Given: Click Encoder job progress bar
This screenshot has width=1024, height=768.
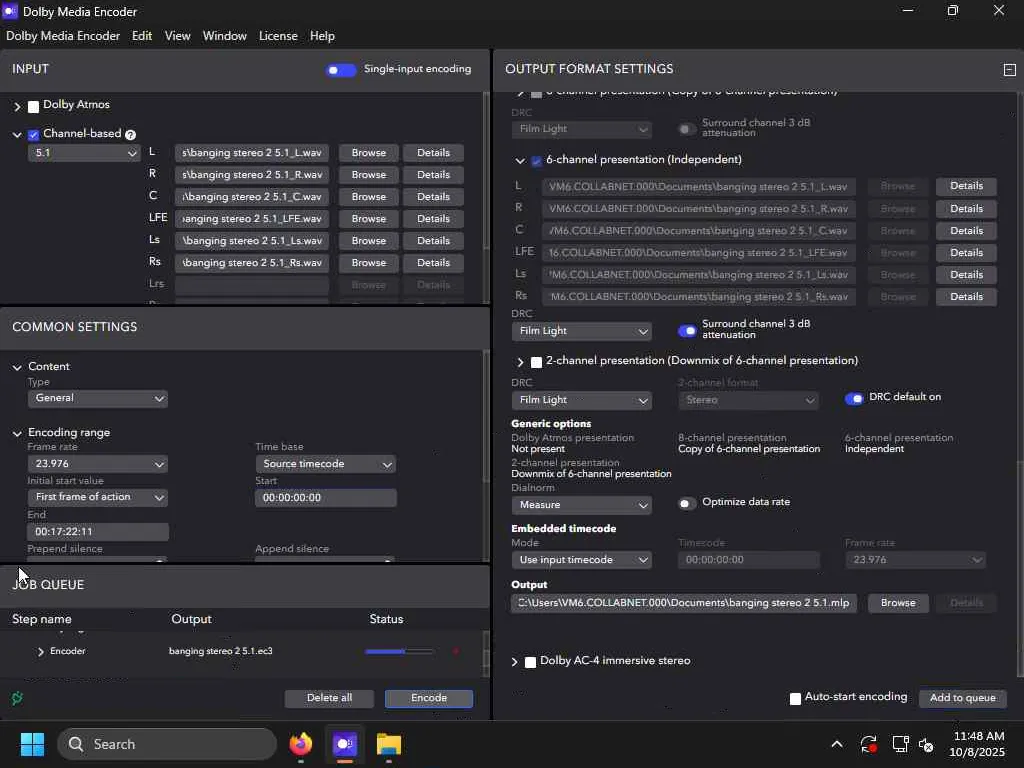Looking at the screenshot, I should 398,651.
